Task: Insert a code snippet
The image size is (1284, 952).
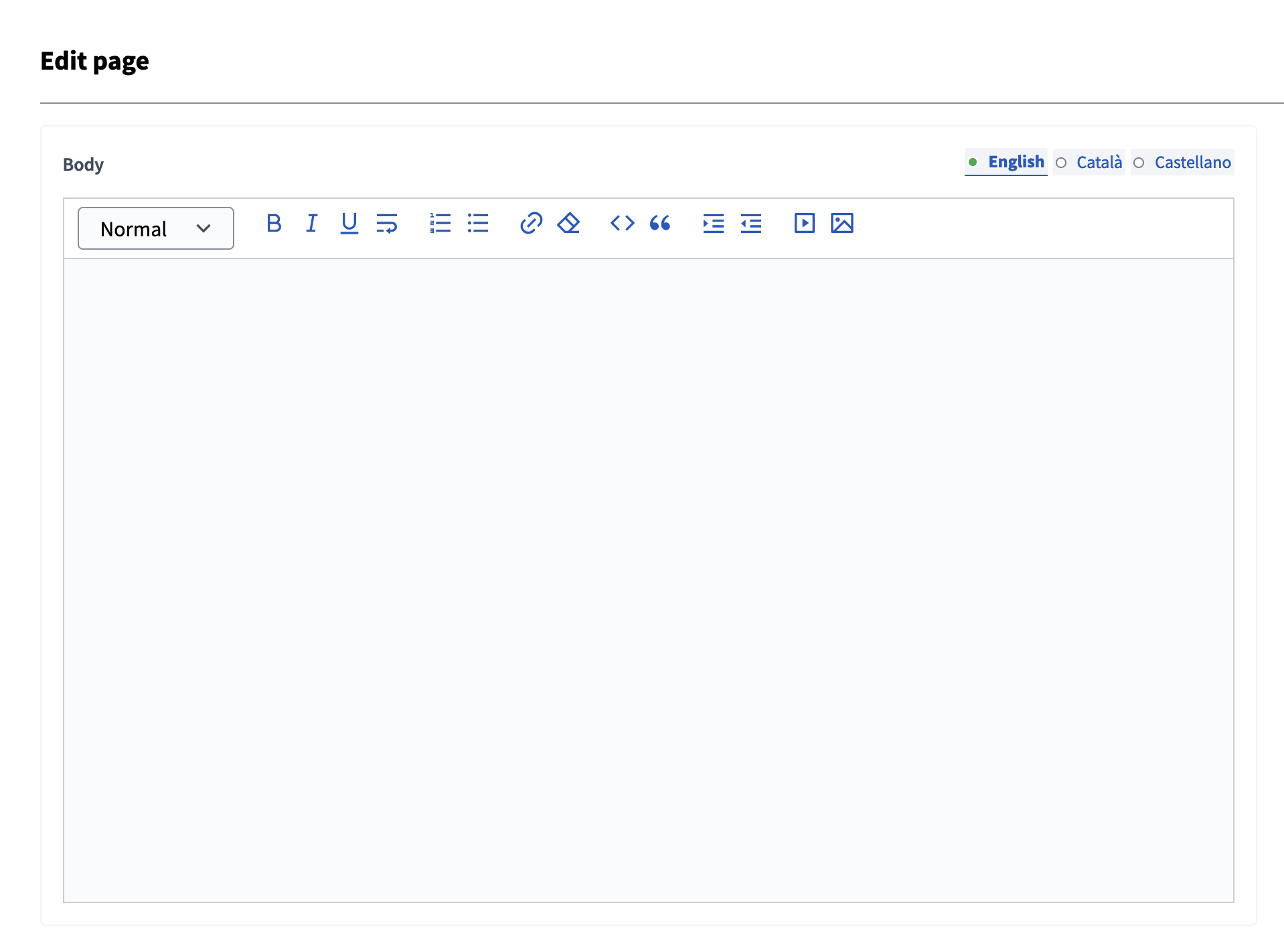Action: coord(621,224)
